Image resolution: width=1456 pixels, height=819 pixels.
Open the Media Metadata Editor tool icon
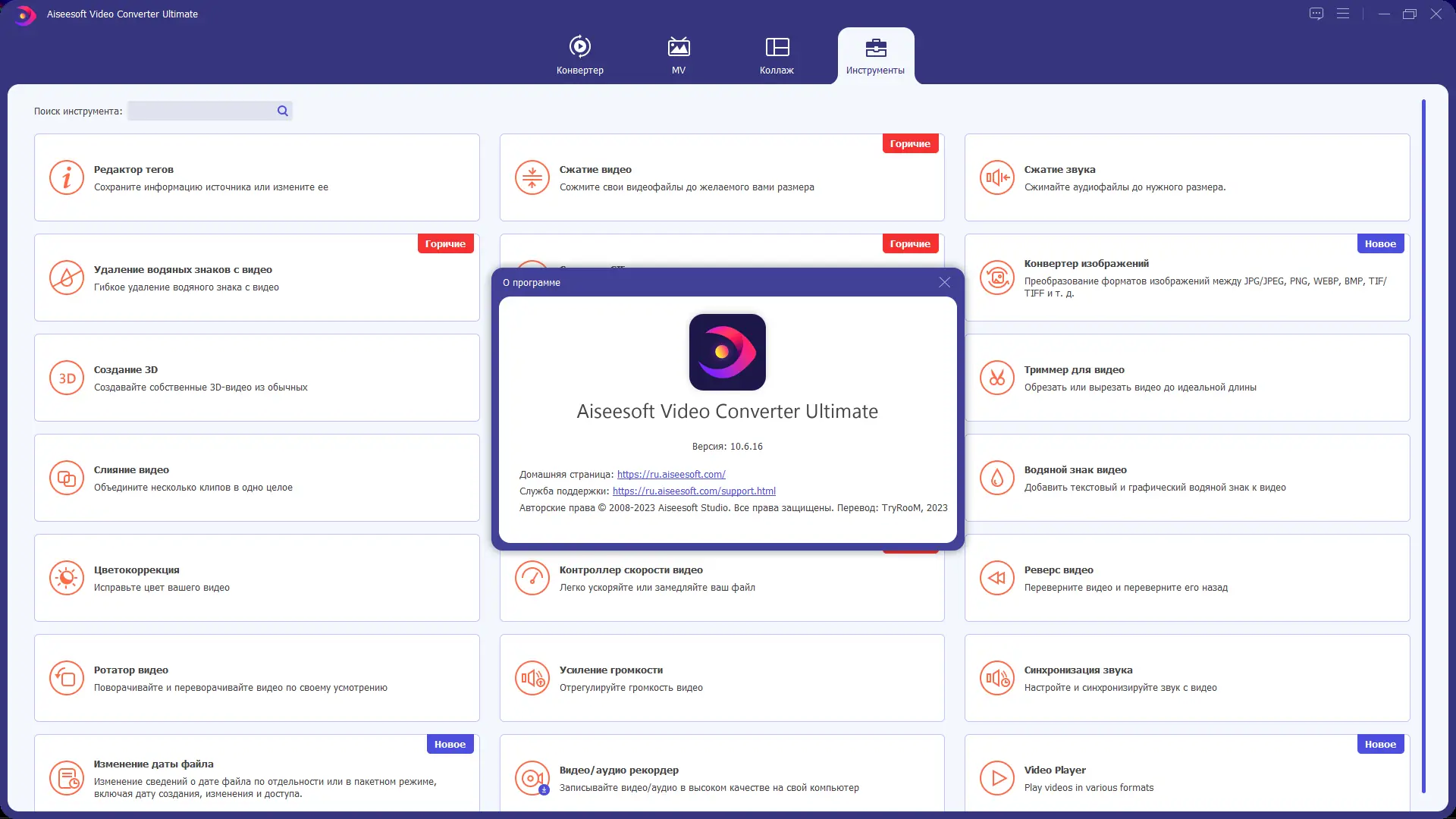(67, 178)
